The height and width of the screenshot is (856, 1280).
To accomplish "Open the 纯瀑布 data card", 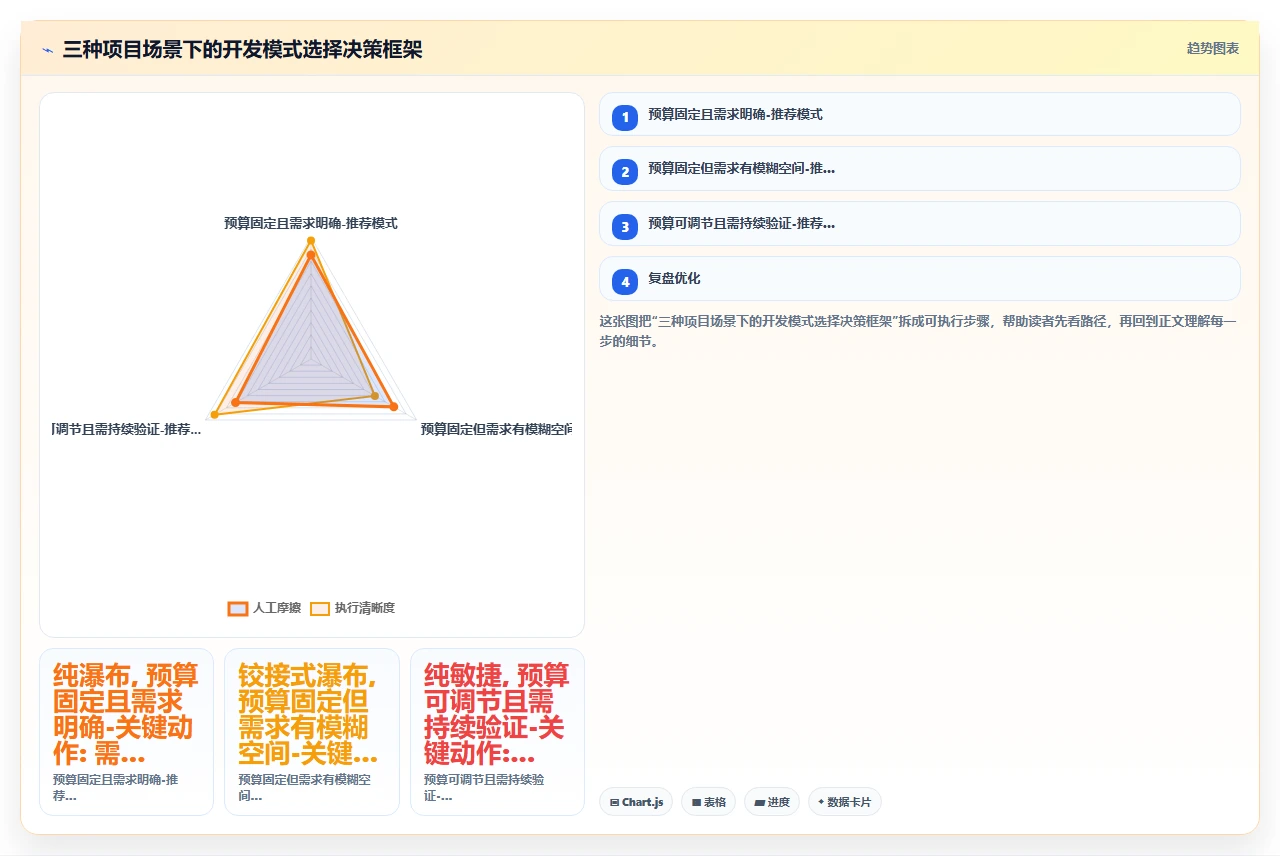I will (x=126, y=732).
